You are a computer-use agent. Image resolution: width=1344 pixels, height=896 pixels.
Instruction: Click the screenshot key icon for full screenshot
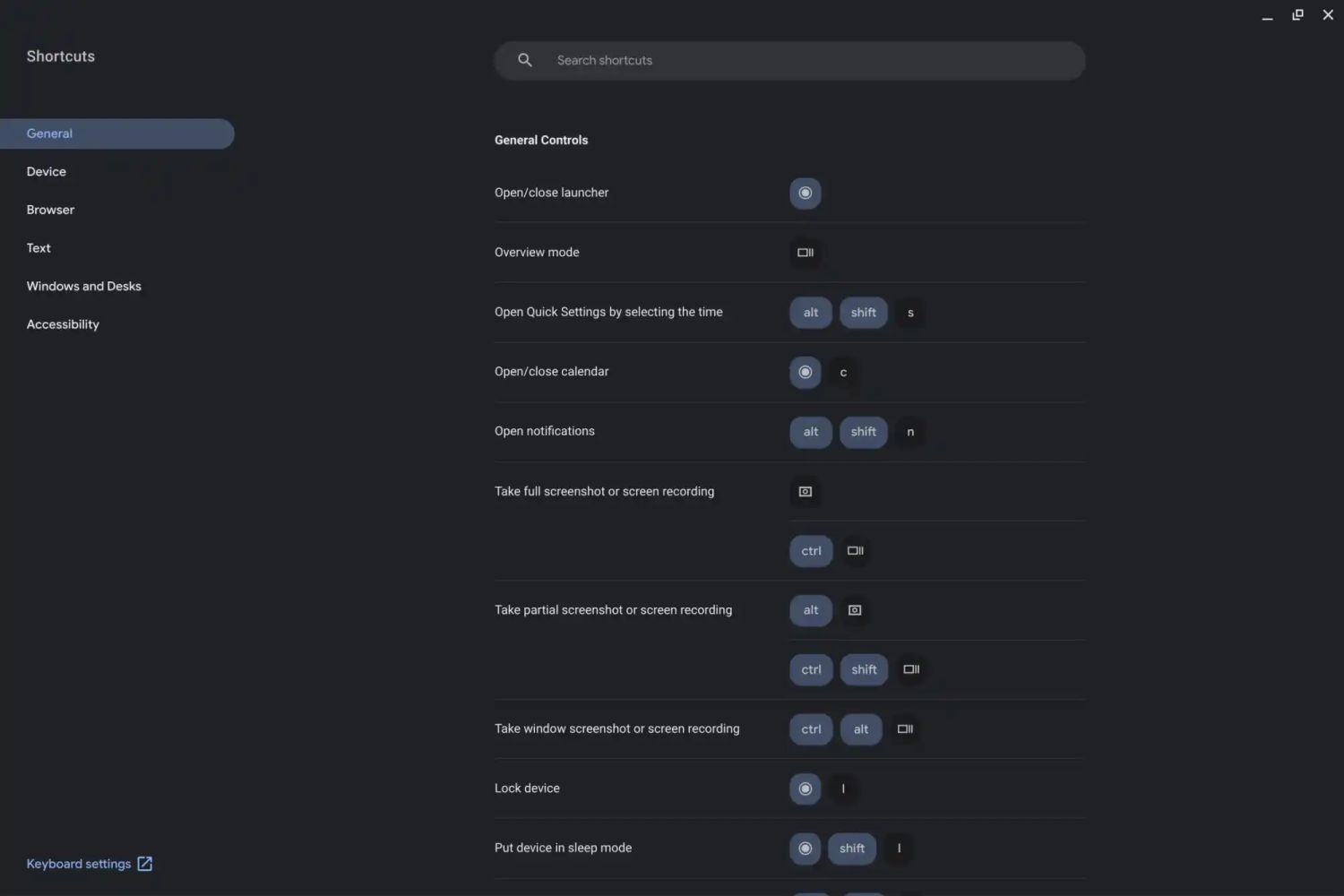coord(805,492)
